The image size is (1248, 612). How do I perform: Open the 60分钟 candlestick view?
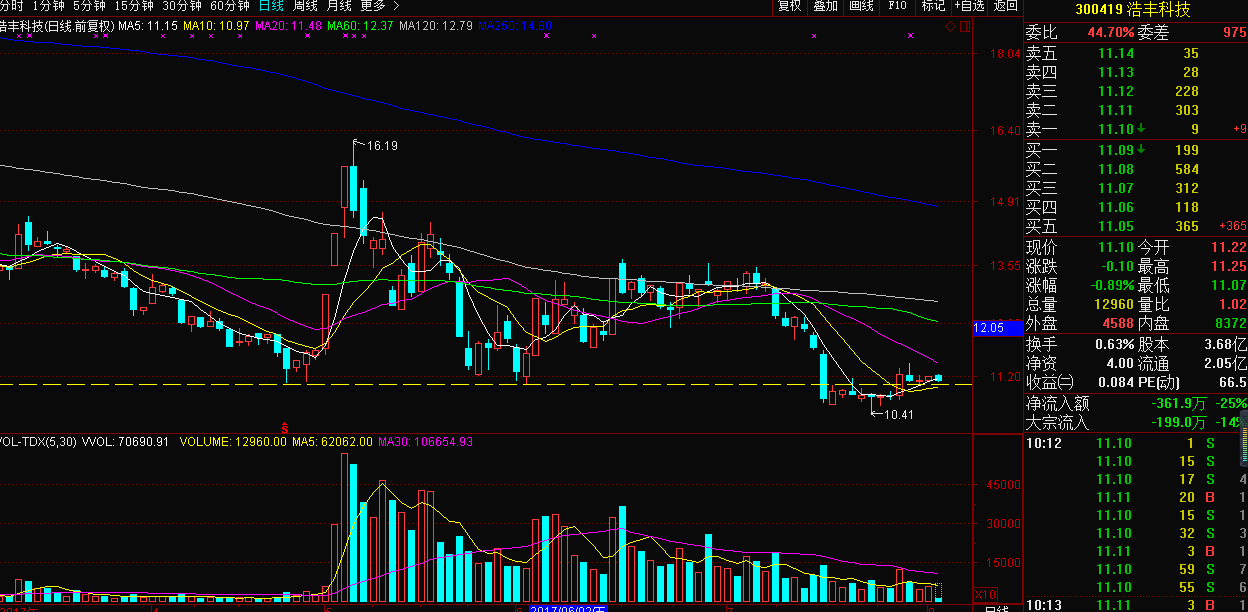(x=230, y=6)
